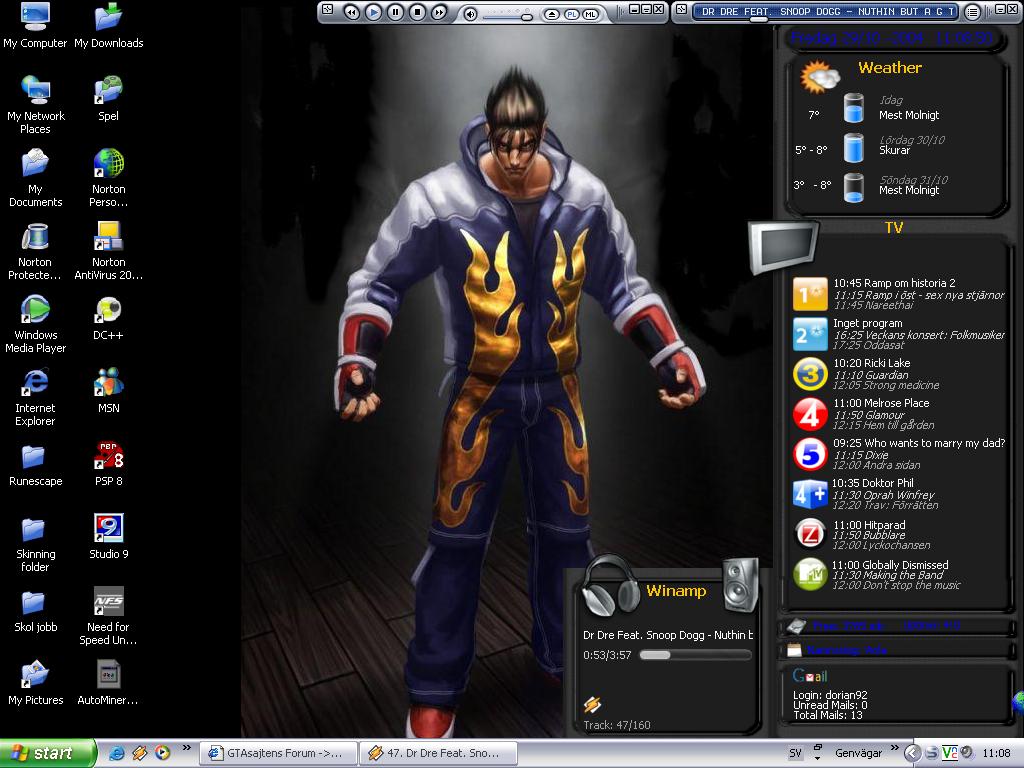Toggle the PL playlist button
Viewport: 1024px width, 768px height.
571,14
